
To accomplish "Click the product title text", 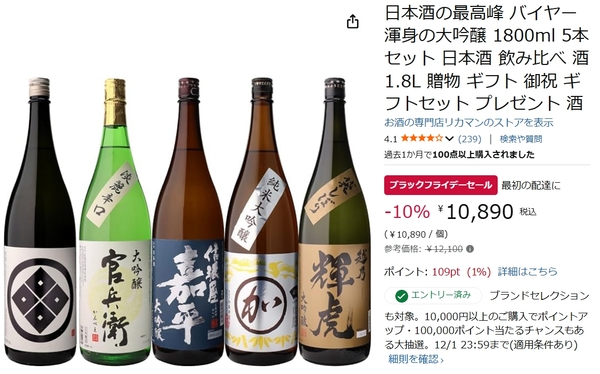I will (486, 59).
